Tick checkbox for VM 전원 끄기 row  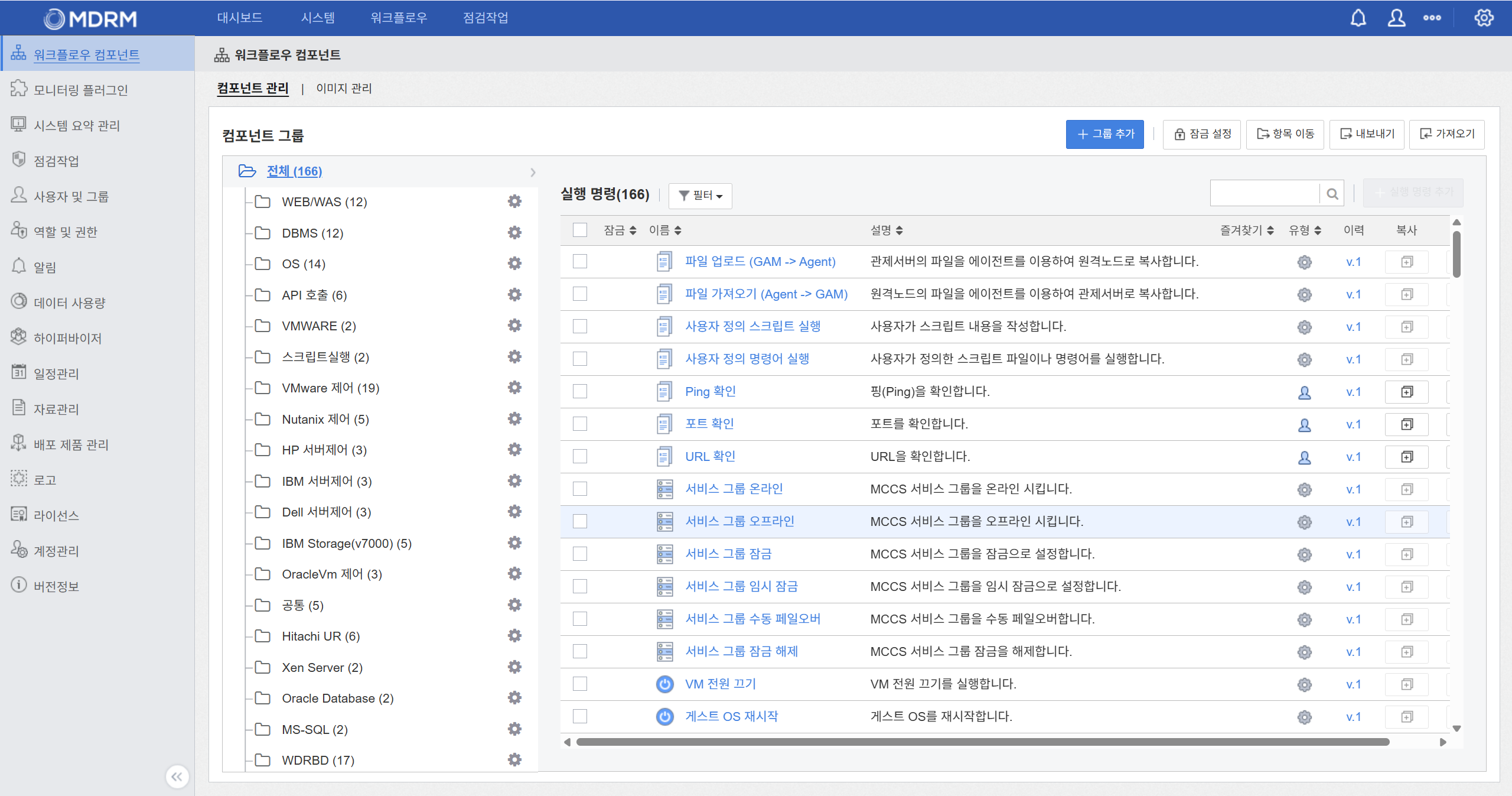pos(580,684)
